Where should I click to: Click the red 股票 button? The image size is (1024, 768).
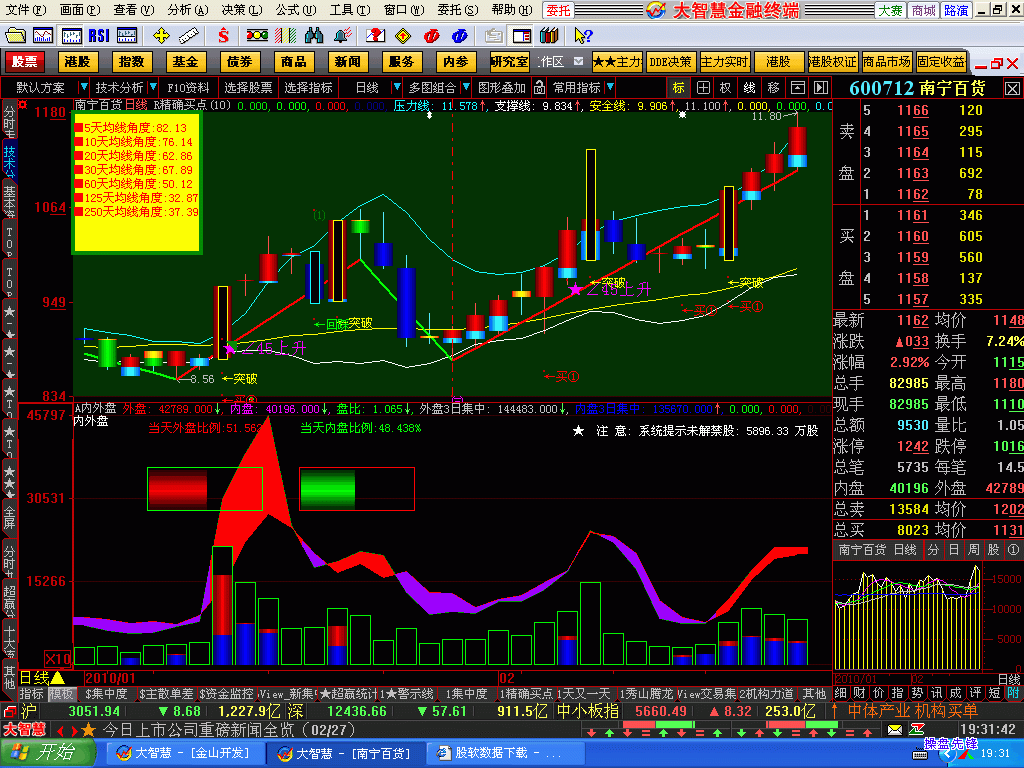tap(25, 61)
